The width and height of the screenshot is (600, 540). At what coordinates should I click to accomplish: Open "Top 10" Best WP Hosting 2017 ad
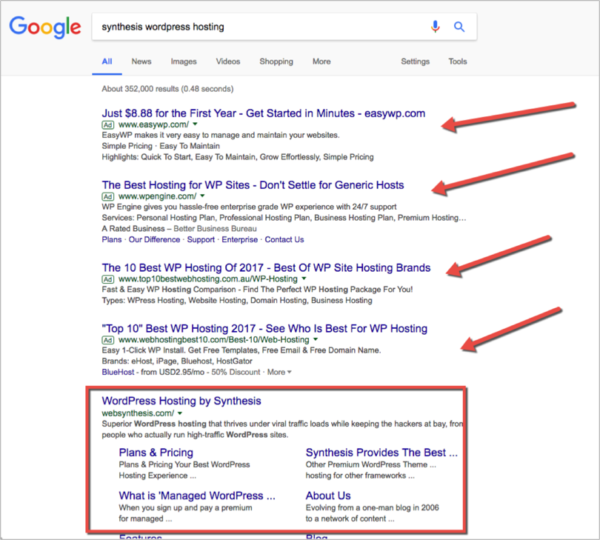pyautogui.click(x=264, y=328)
